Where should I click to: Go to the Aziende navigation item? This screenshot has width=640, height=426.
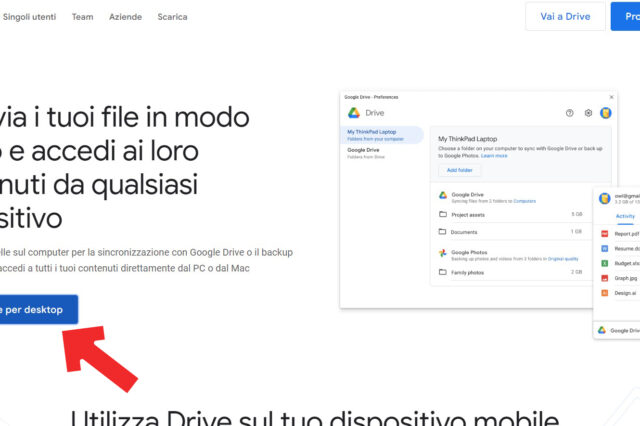pyautogui.click(x=125, y=17)
